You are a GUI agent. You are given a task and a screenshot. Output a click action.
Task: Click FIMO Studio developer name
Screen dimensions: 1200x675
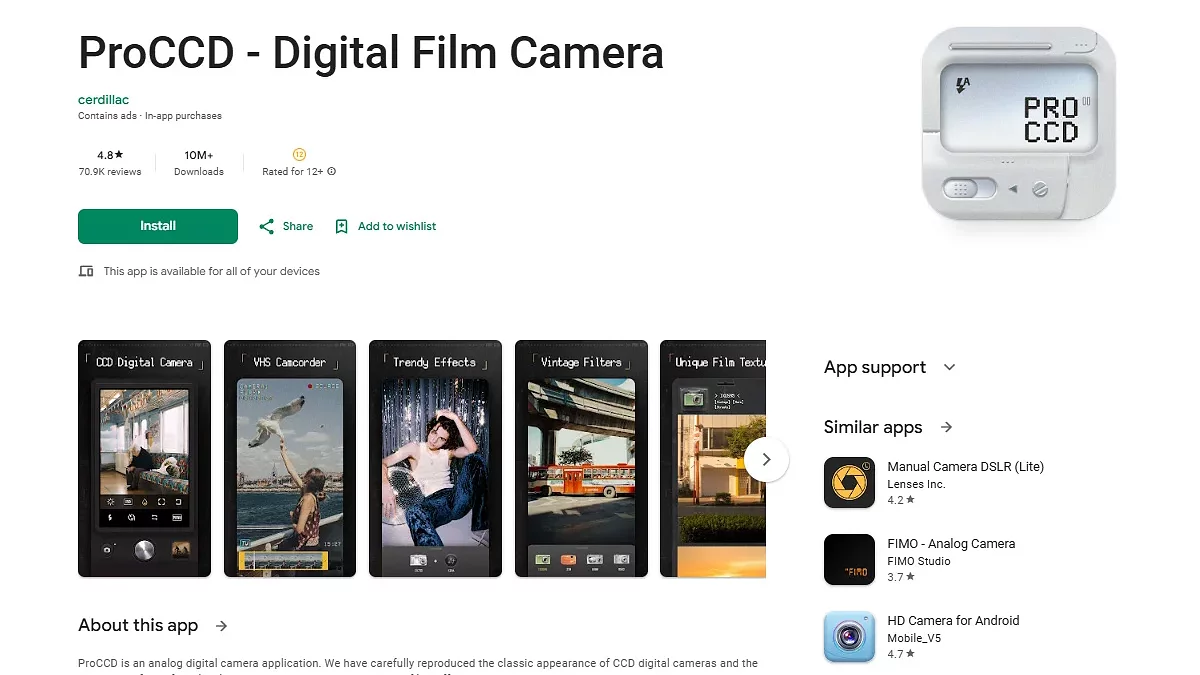(x=919, y=562)
